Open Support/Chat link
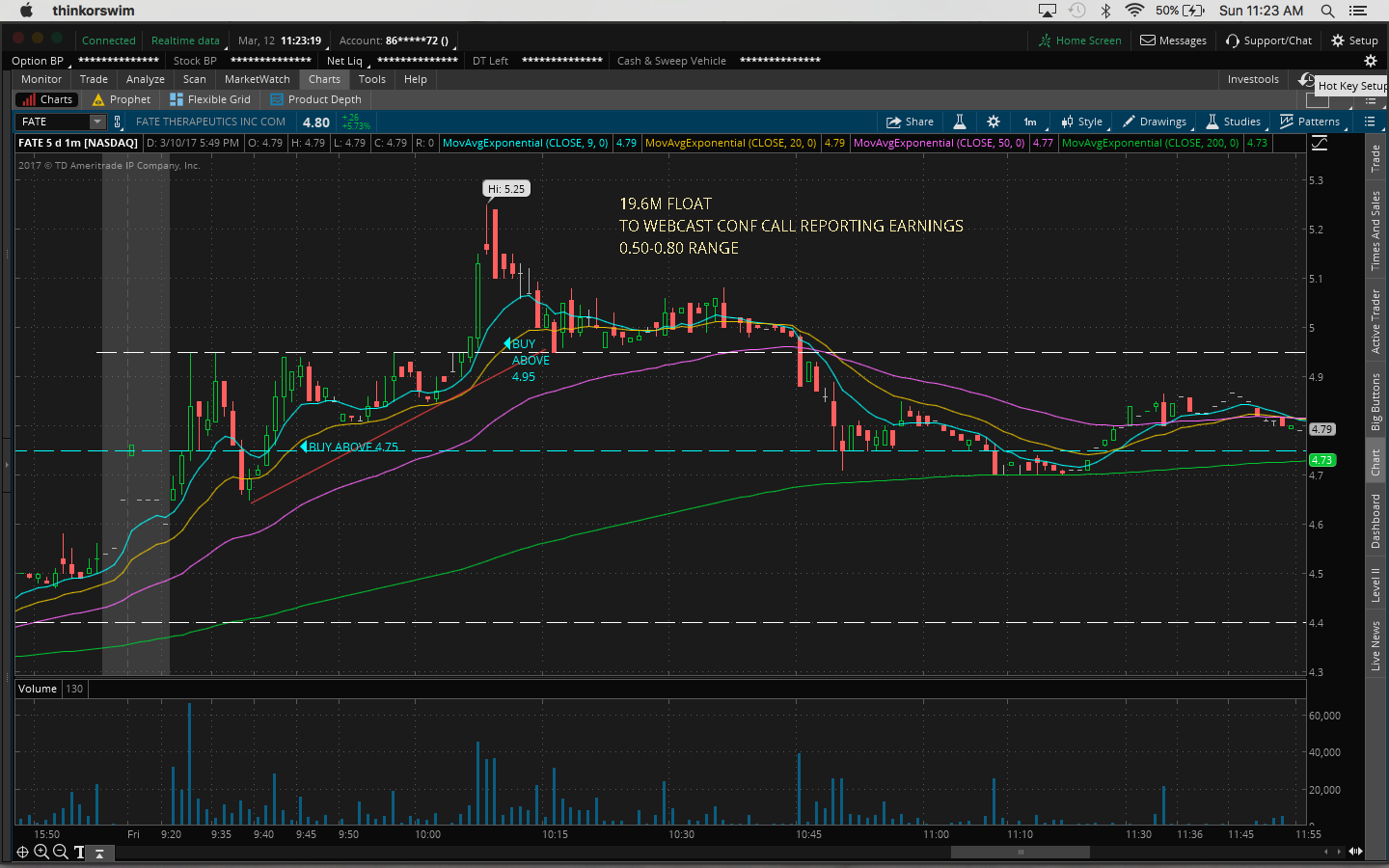Image resolution: width=1389 pixels, height=868 pixels. pos(1268,41)
